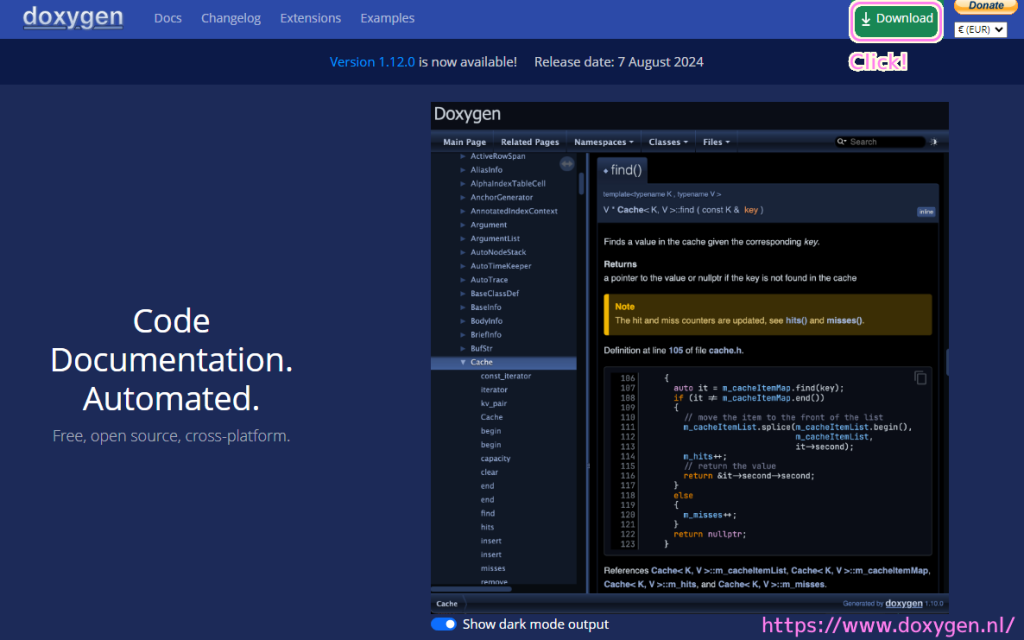1024x640 pixels.
Task: Click the inline label badge
Action: [x=926, y=211]
